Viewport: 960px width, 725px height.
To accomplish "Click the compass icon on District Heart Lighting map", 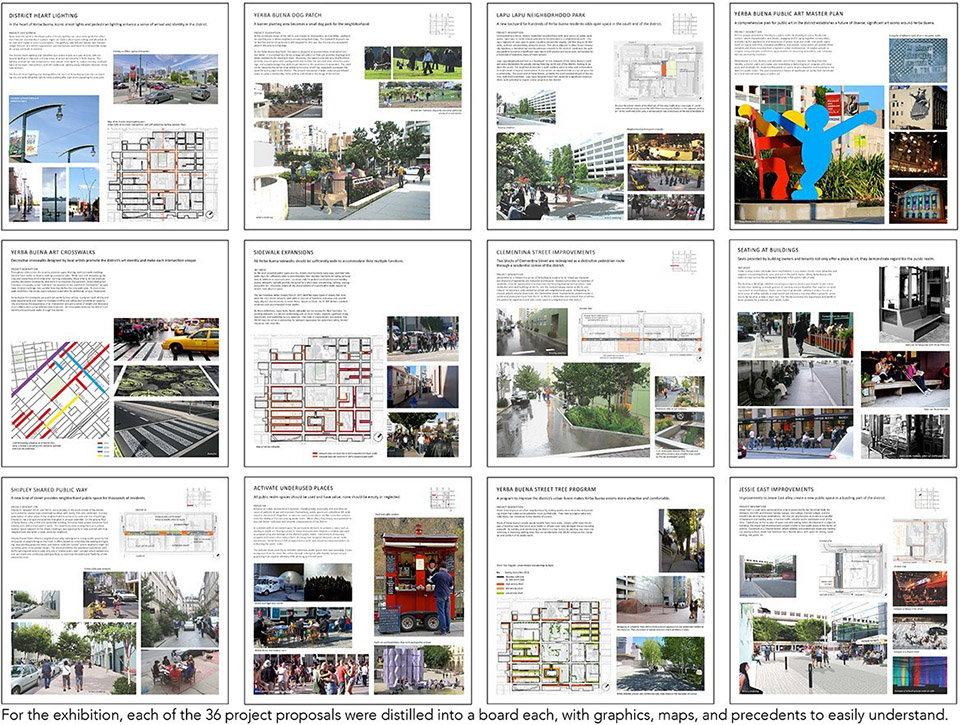I will pyautogui.click(x=209, y=215).
